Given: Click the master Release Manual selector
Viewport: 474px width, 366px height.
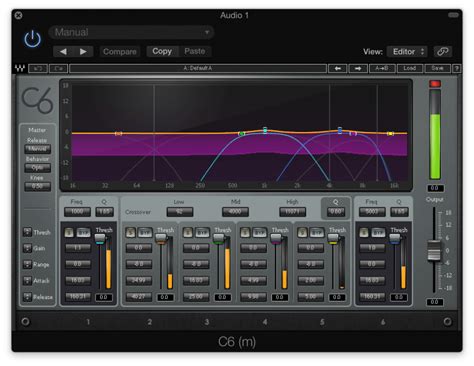Looking at the screenshot, I should [38, 149].
